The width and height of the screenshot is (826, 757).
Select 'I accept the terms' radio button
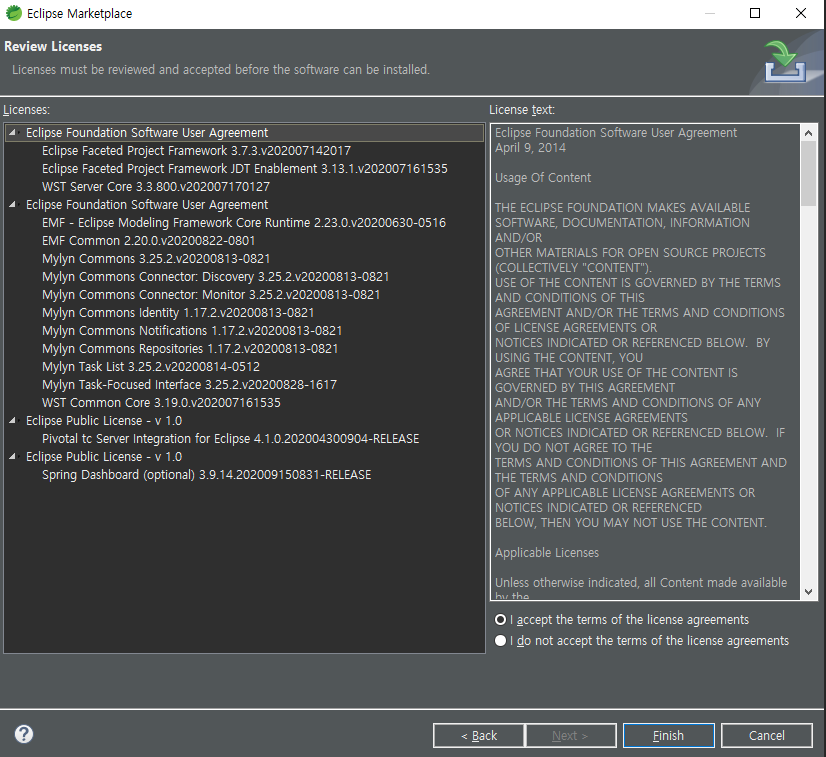tap(500, 620)
